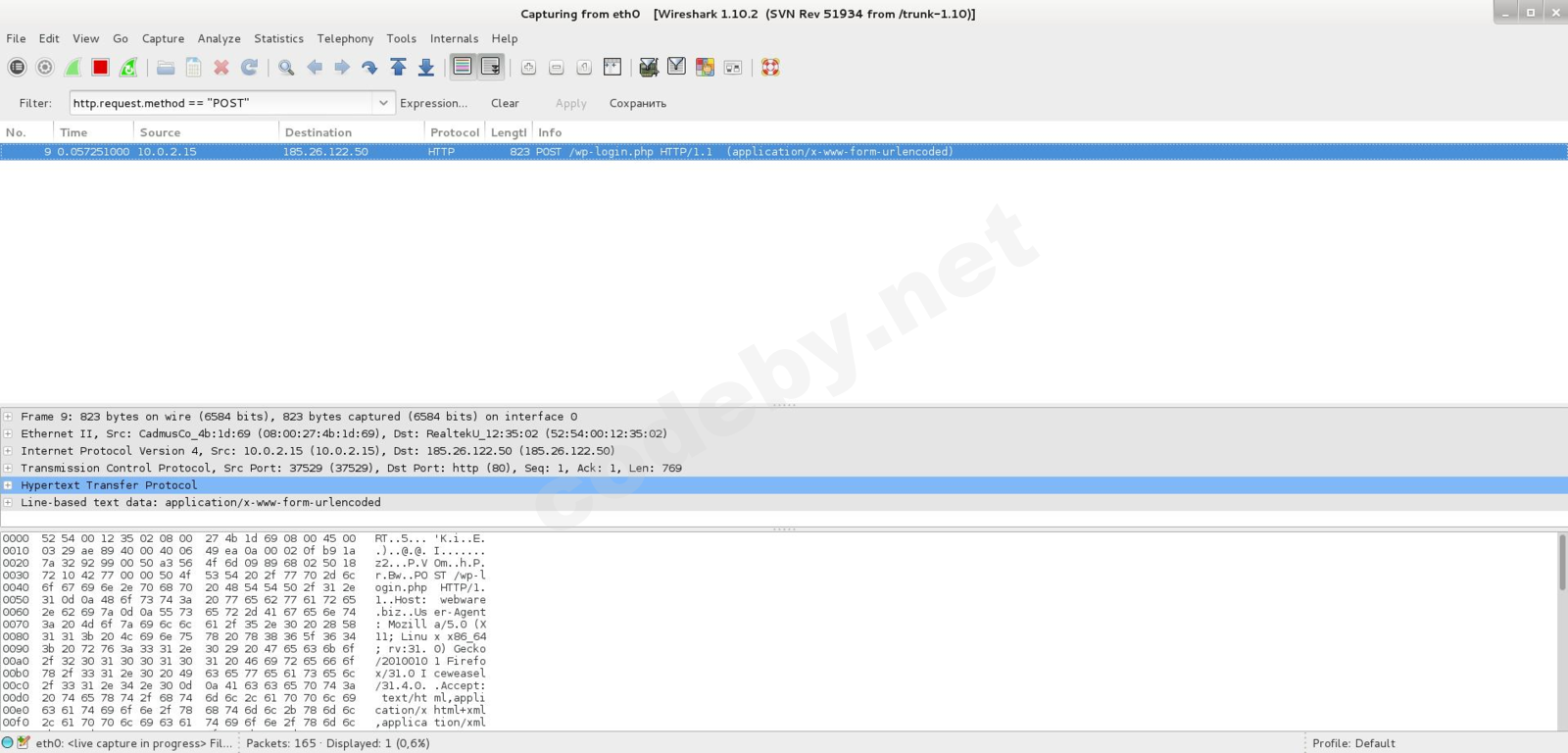The height and width of the screenshot is (753, 1568).
Task: Open capture options gear icon
Action: 45,68
